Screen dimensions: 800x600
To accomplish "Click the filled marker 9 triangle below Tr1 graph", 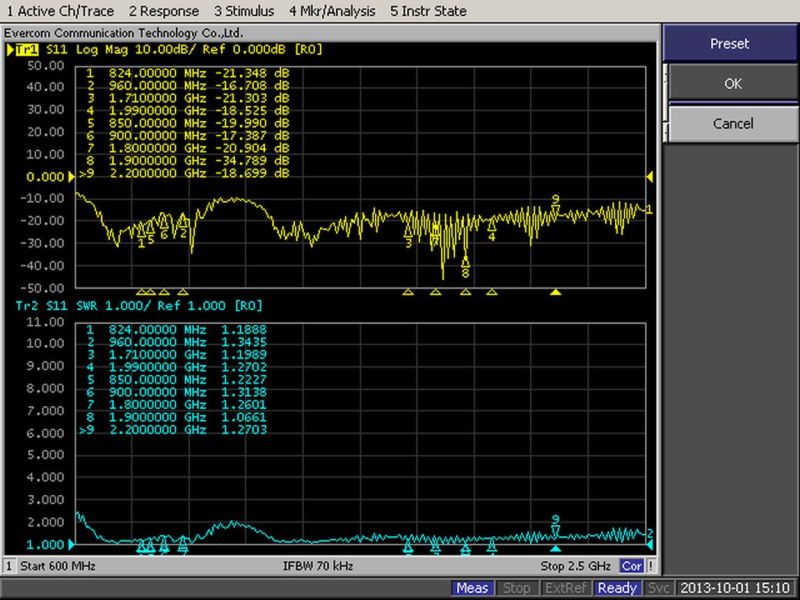I will (x=556, y=292).
